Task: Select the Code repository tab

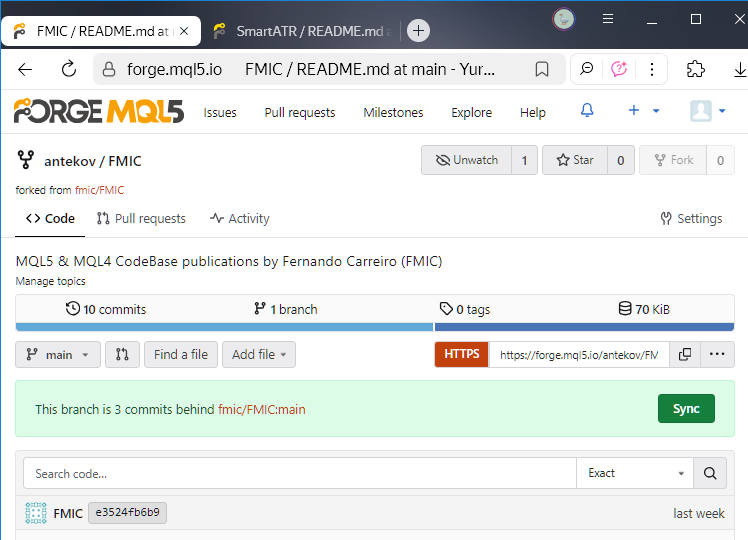Action: 50,218
